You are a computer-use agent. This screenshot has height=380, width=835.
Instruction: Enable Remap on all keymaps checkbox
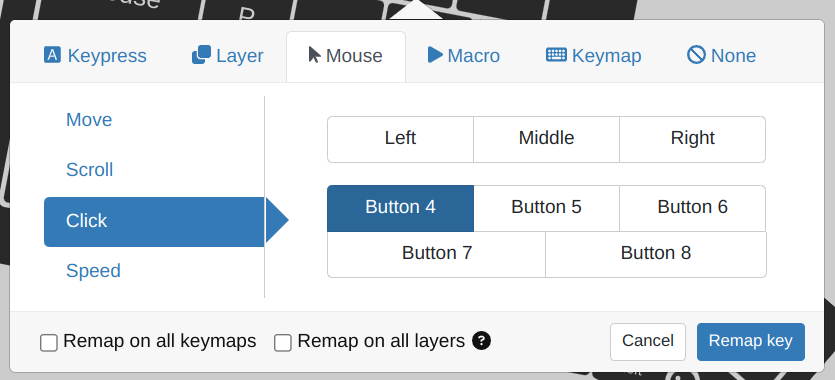pyautogui.click(x=49, y=343)
